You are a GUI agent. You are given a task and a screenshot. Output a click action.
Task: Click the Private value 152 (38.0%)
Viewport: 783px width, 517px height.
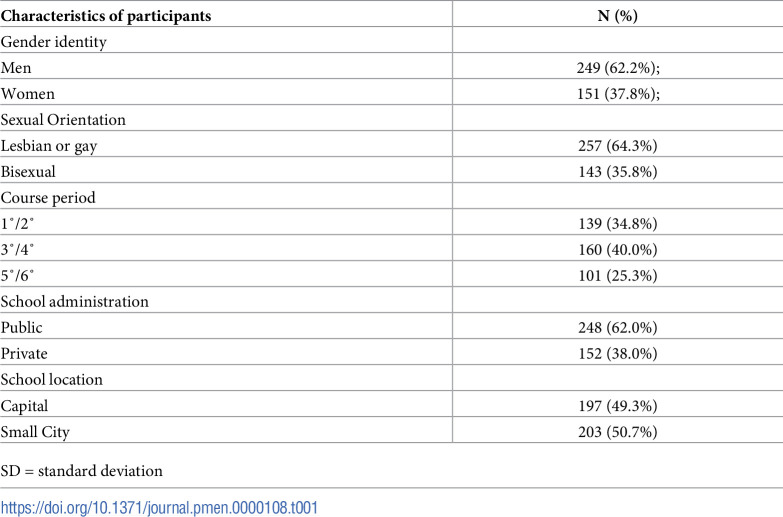tap(618, 354)
